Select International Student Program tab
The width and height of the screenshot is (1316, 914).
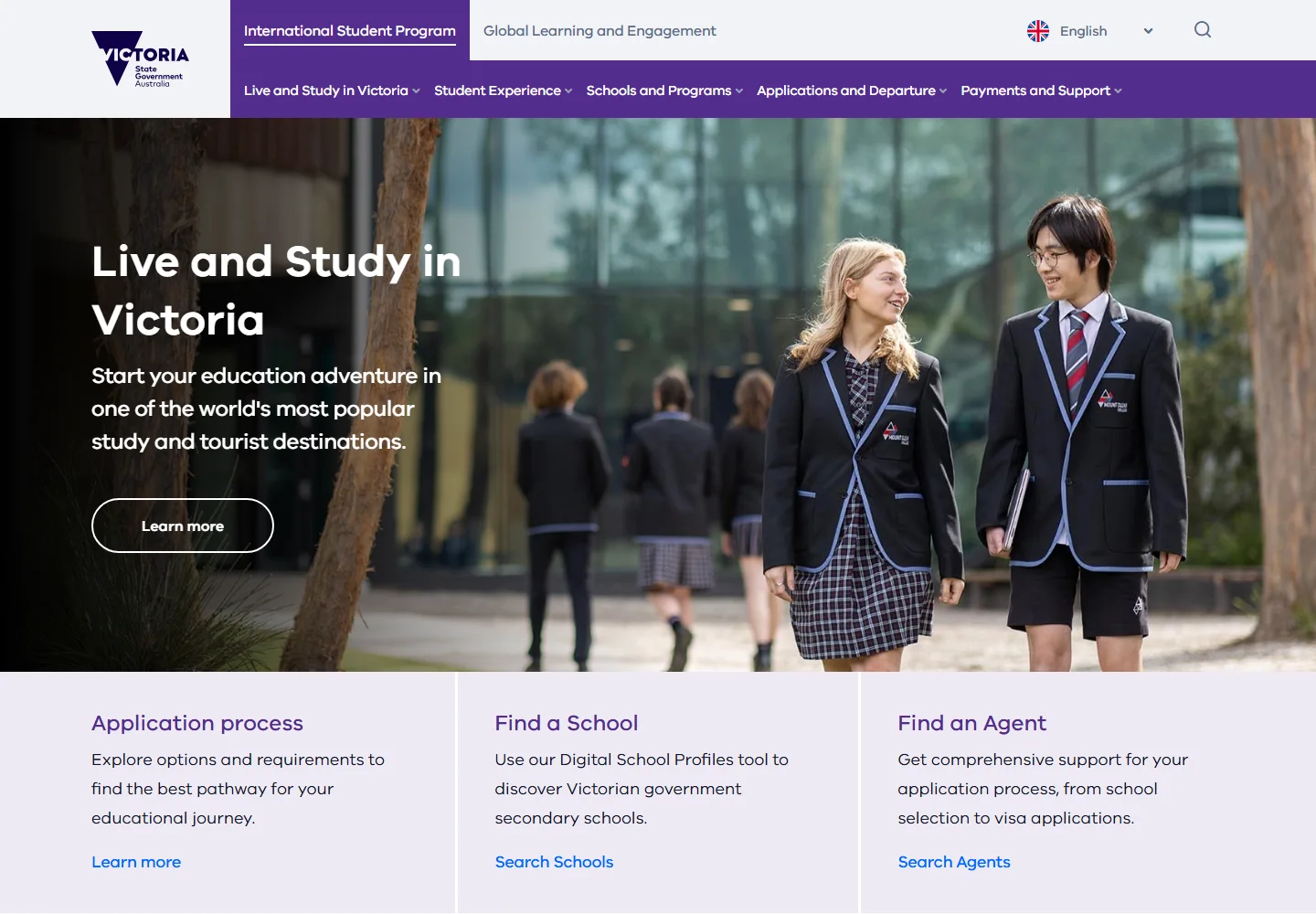click(350, 30)
